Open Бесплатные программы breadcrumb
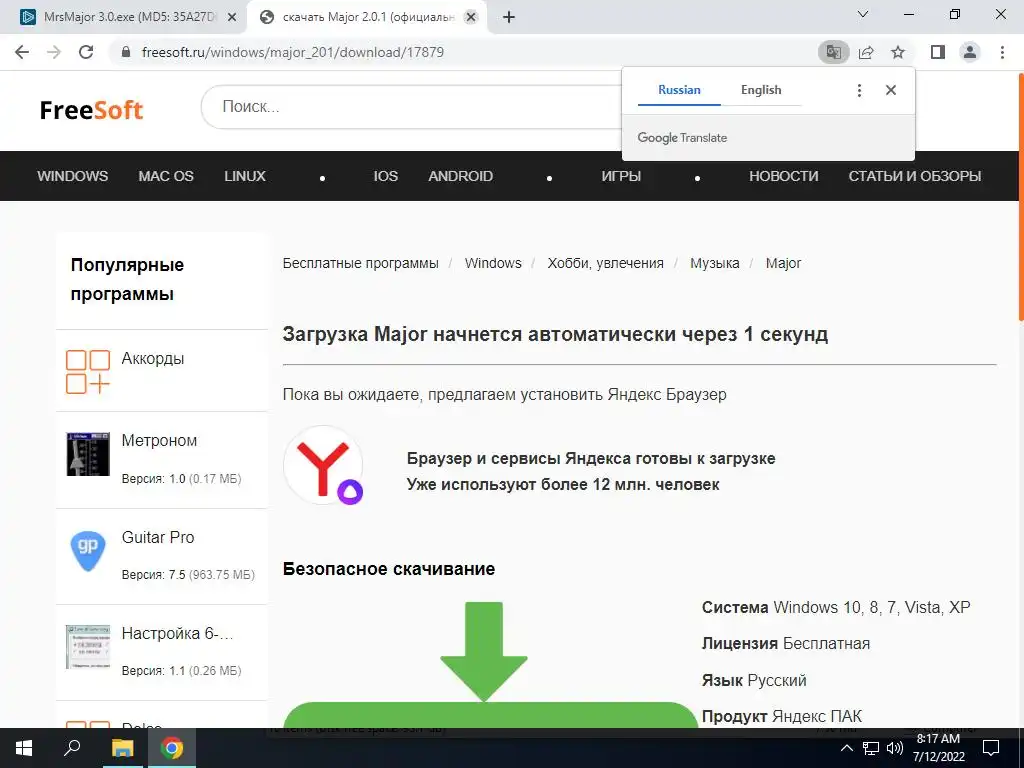The height and width of the screenshot is (768, 1024). 360,263
